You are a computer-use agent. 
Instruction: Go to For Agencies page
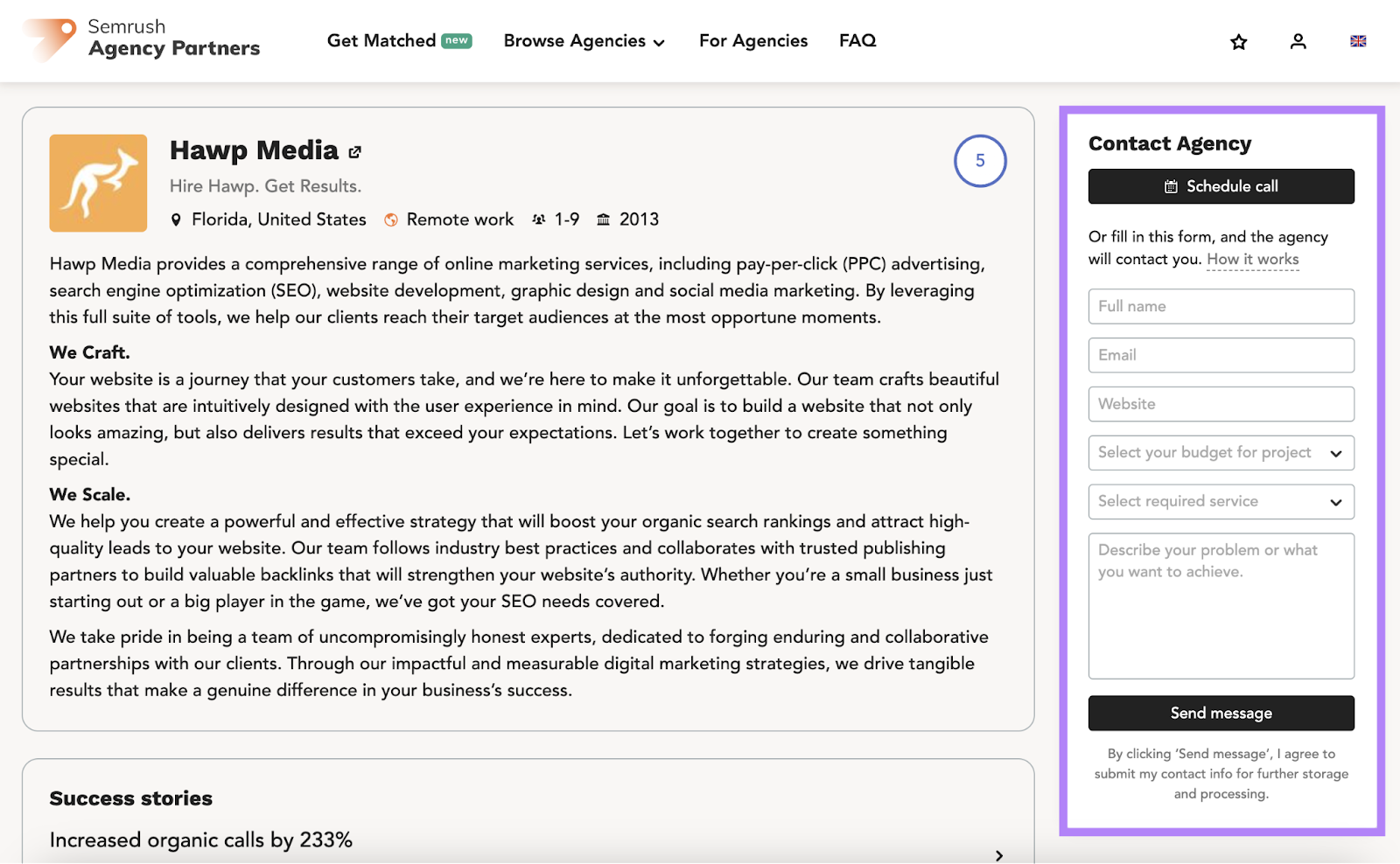point(753,41)
